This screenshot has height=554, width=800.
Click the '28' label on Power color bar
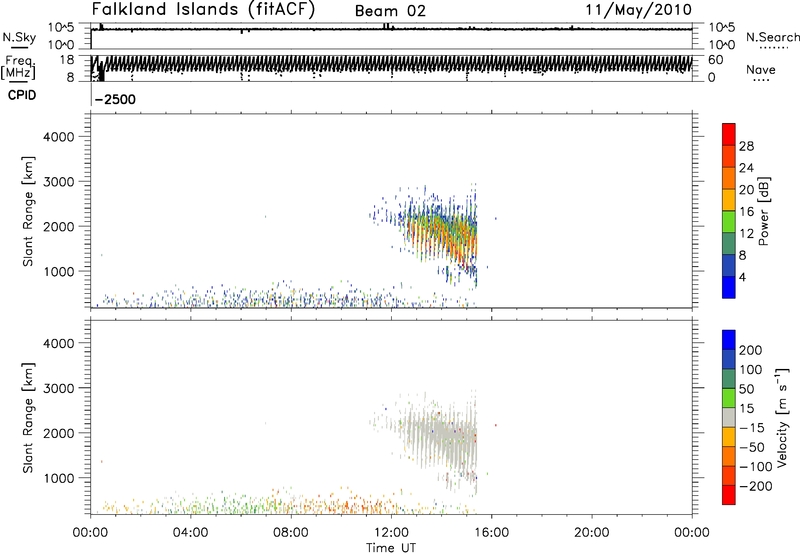tap(746, 146)
